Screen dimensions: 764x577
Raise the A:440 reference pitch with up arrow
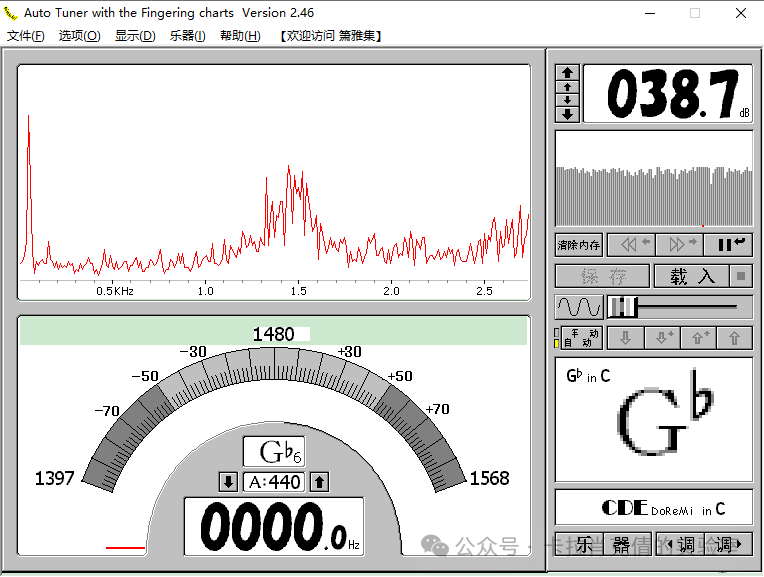320,482
